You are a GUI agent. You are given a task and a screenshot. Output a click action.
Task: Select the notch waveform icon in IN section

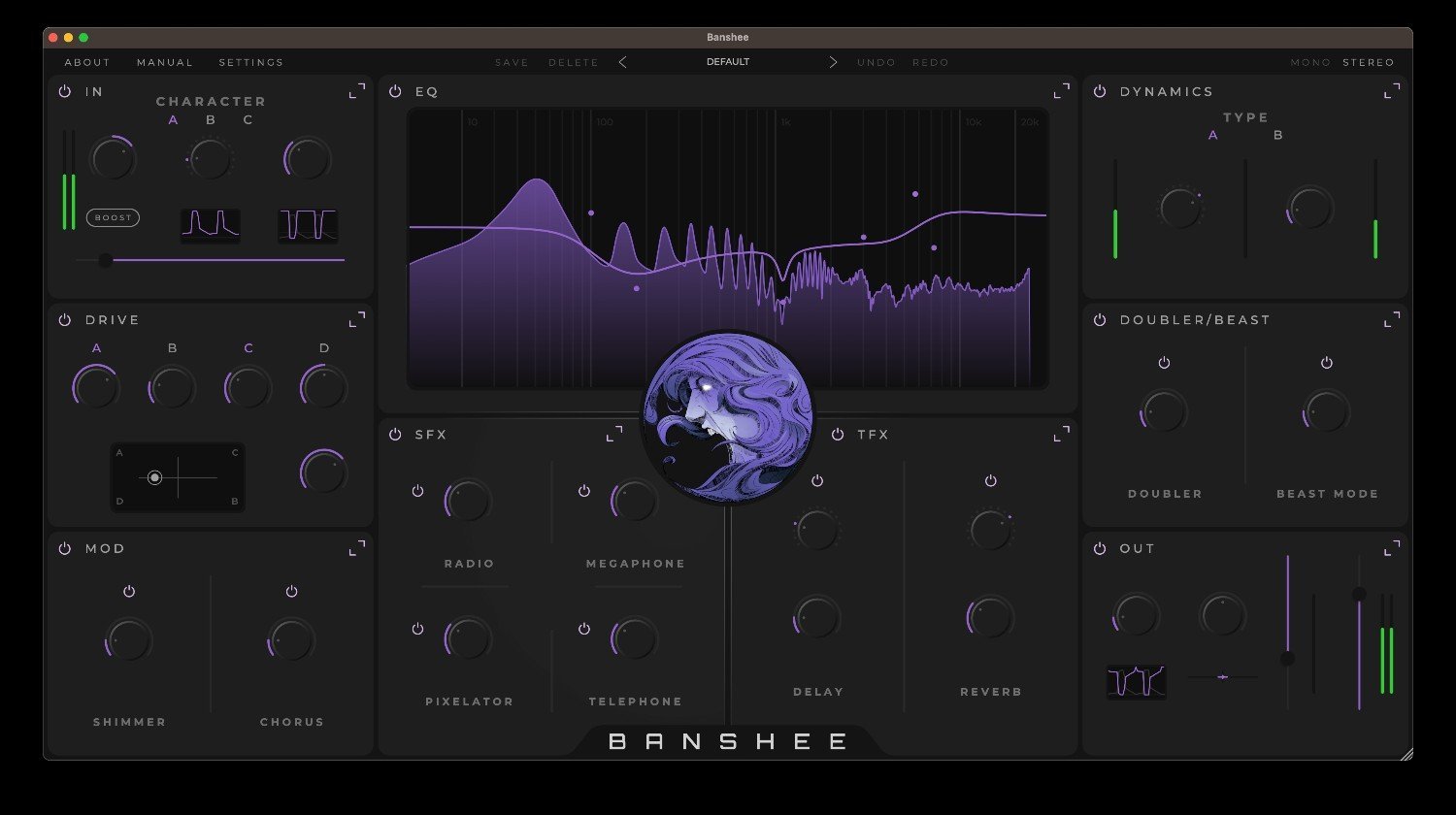307,223
